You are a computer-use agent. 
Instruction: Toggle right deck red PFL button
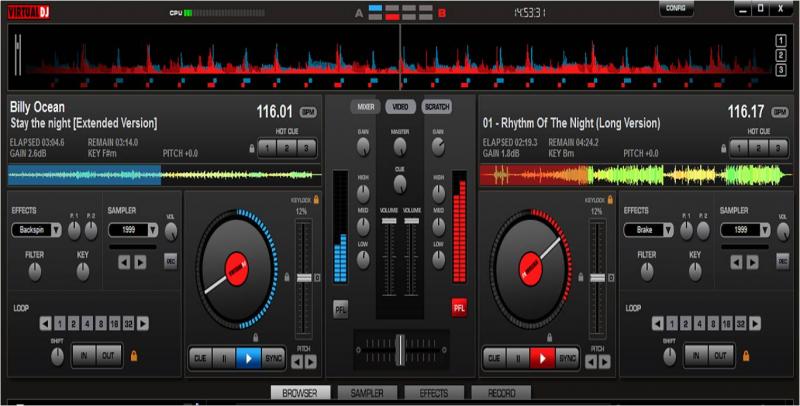coord(459,308)
